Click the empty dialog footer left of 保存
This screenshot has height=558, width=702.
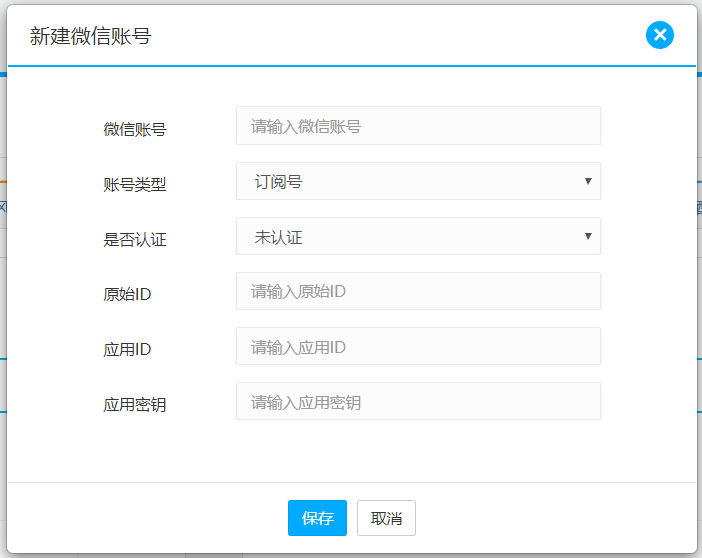coord(150,518)
